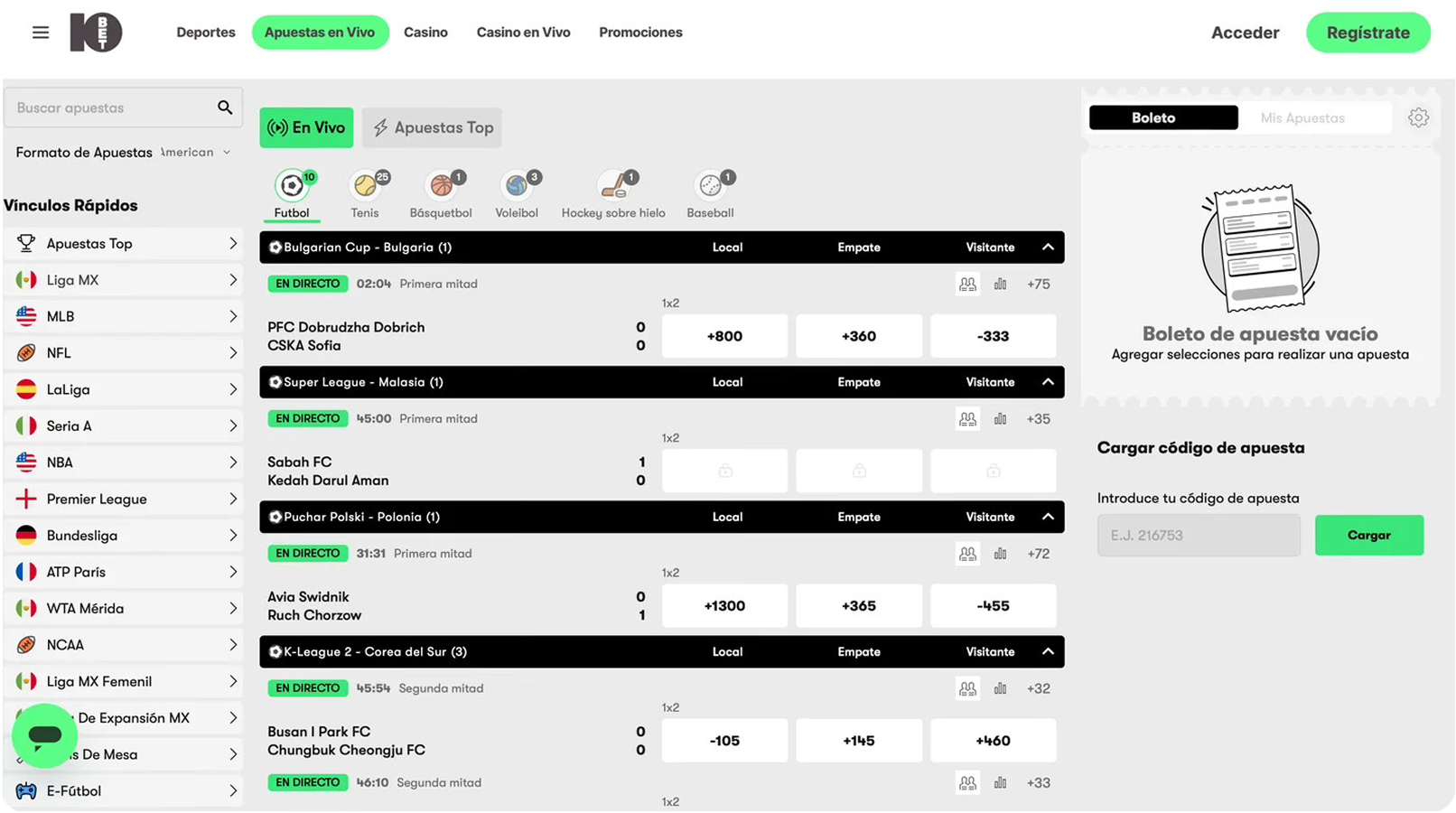Go to Casino en Vivo
Image resolution: width=1456 pixels, height=813 pixels.
524,33
